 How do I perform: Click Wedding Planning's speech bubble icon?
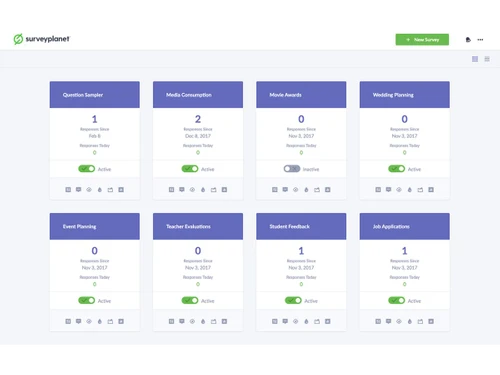(x=388, y=190)
